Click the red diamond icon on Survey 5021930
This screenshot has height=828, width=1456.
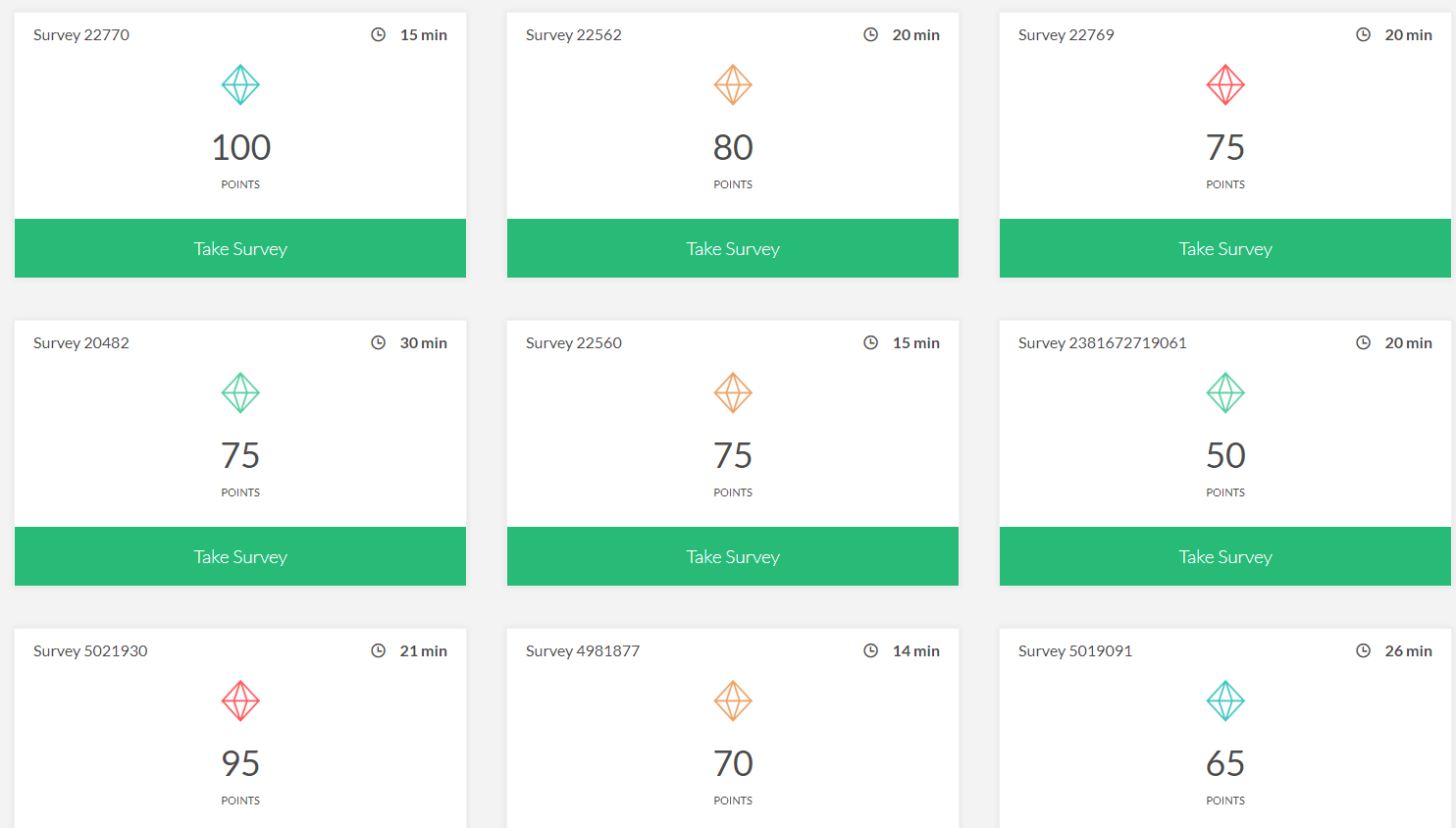click(x=240, y=701)
